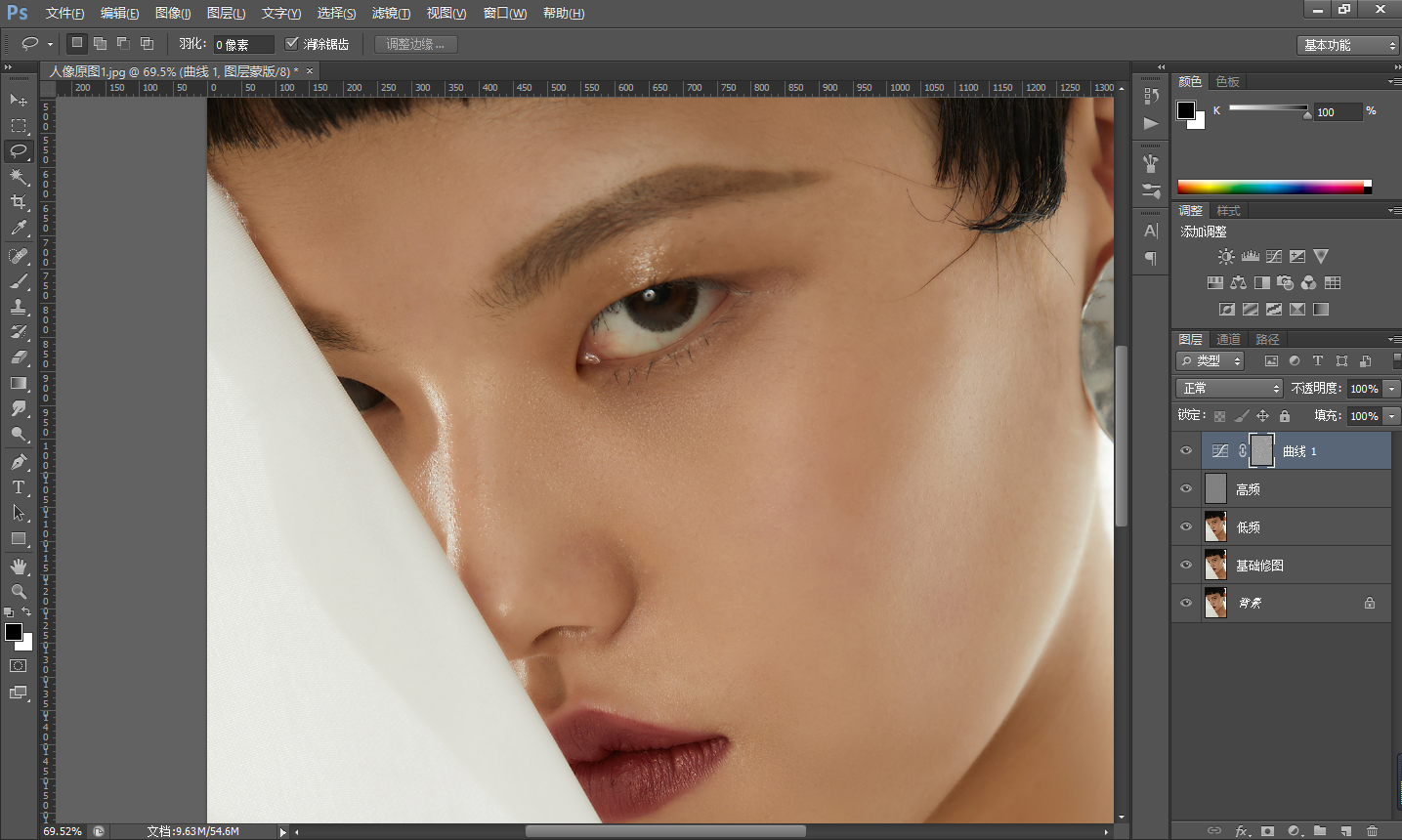Switch to the 色板 tab
Screen dimensions: 1402x840
1227,81
